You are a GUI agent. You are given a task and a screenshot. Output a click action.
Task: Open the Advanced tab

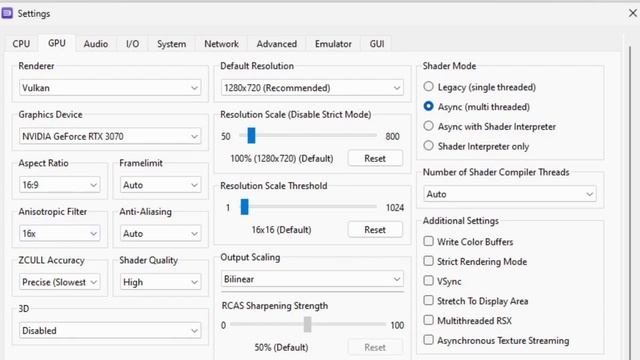(x=276, y=44)
